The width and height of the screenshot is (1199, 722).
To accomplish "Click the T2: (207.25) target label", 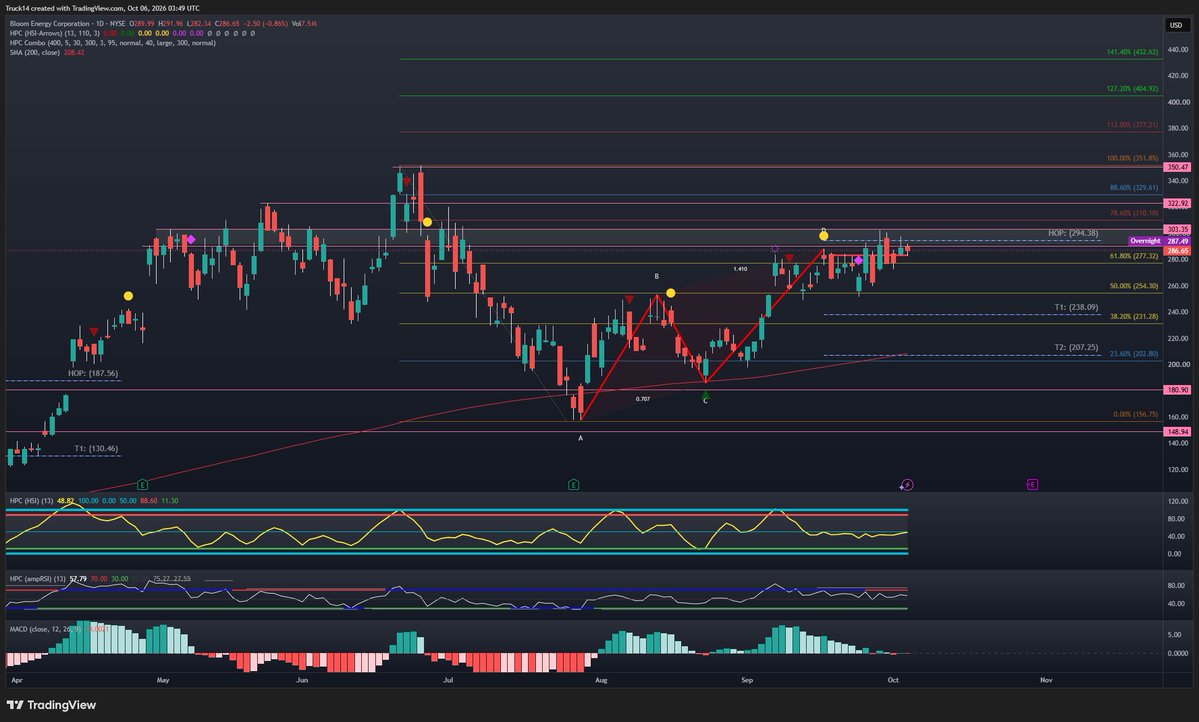I will click(1076, 347).
